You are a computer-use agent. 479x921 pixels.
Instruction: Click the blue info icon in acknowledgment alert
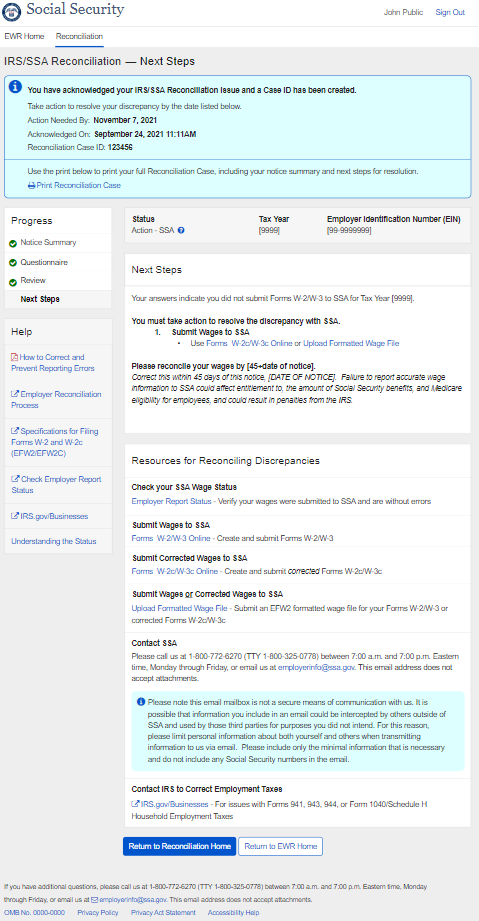pyautogui.click(x=15, y=86)
